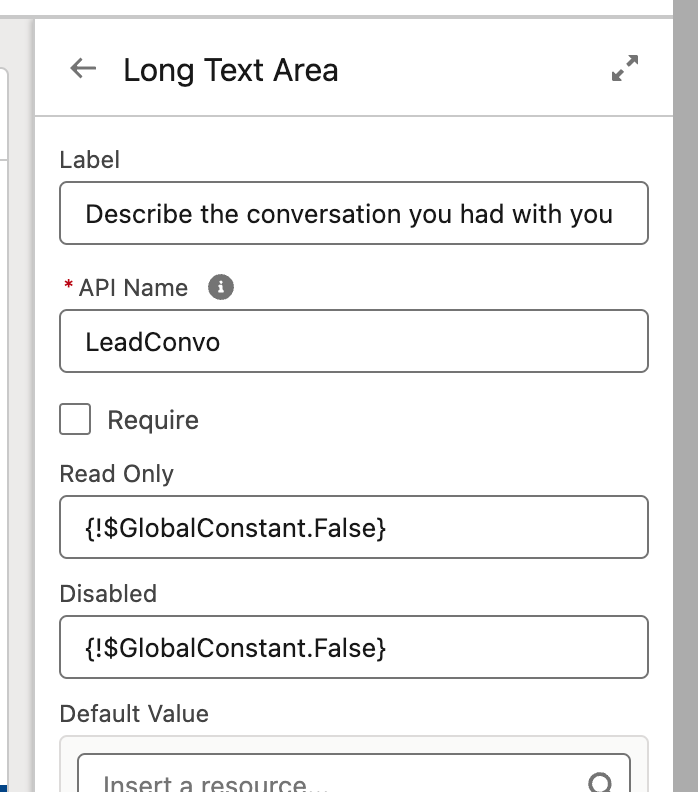
Task: Click the API Name caption text
Action: pyautogui.click(x=133, y=288)
